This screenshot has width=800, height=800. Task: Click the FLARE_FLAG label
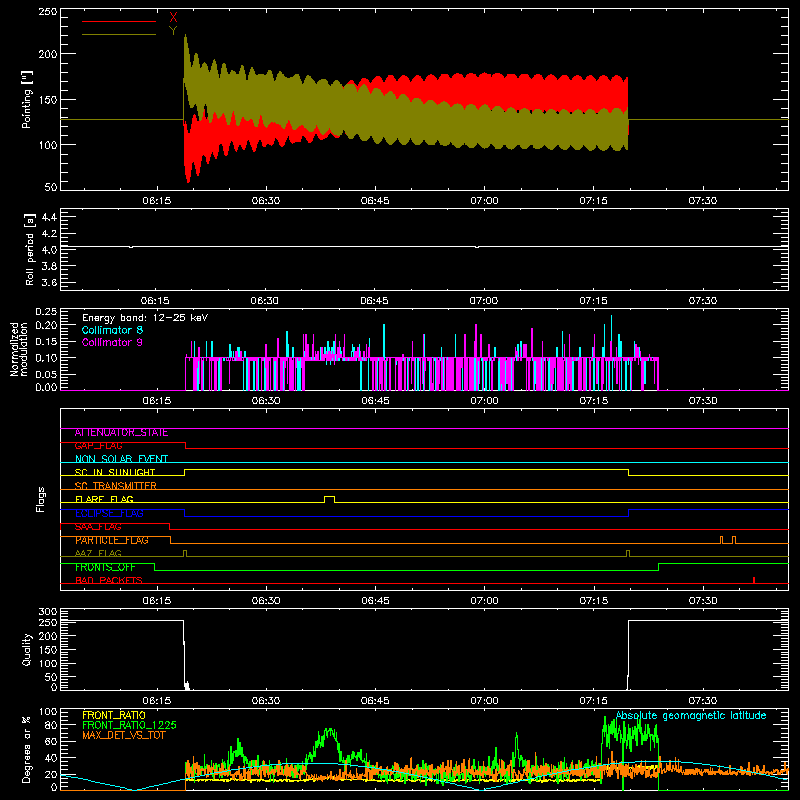[104, 499]
